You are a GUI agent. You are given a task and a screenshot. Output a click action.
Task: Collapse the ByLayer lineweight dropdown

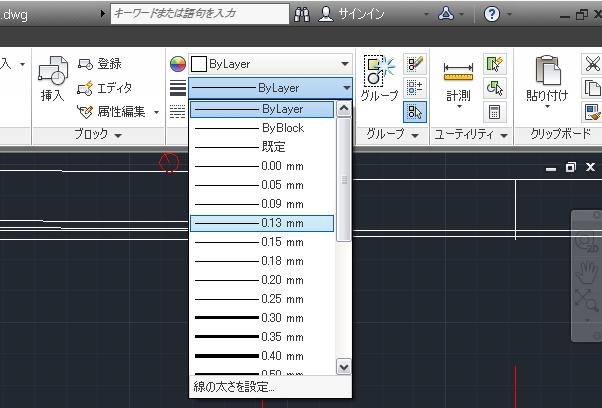point(347,88)
